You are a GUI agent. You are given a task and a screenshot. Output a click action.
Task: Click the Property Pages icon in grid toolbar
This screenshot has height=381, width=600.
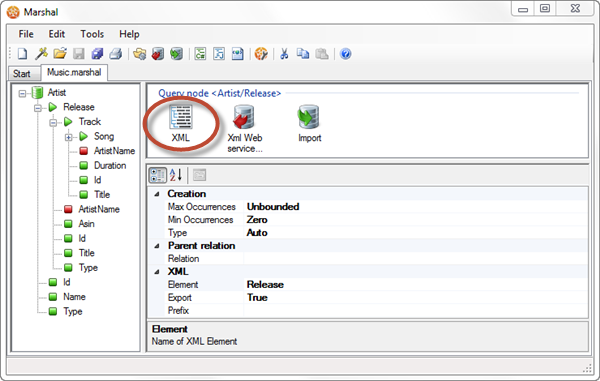tap(199, 175)
